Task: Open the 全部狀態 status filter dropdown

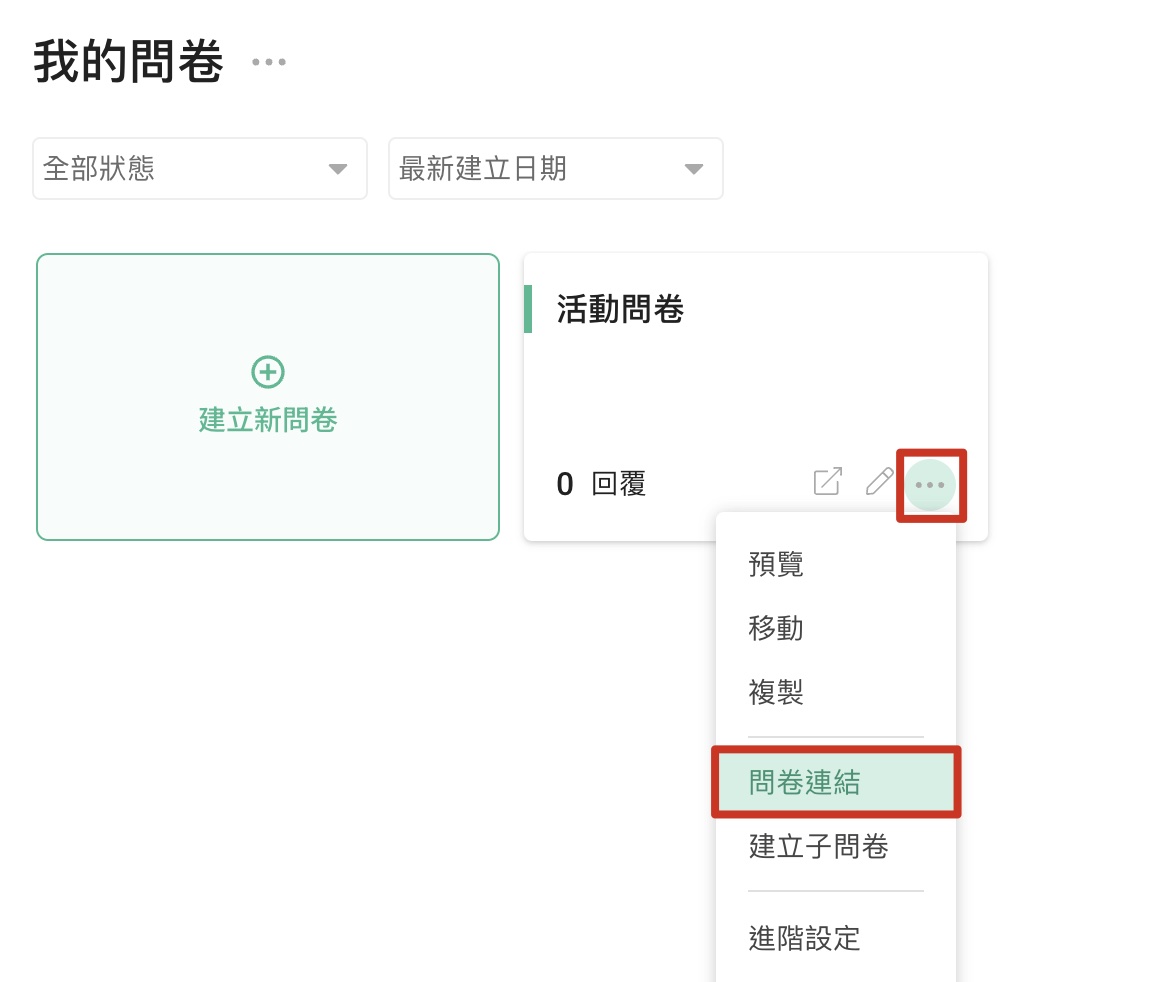Action: [x=199, y=168]
